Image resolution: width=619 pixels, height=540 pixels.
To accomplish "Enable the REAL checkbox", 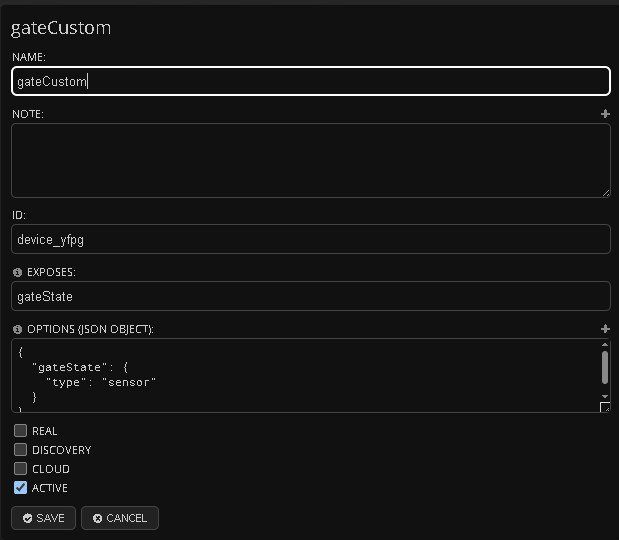I will click(20, 431).
